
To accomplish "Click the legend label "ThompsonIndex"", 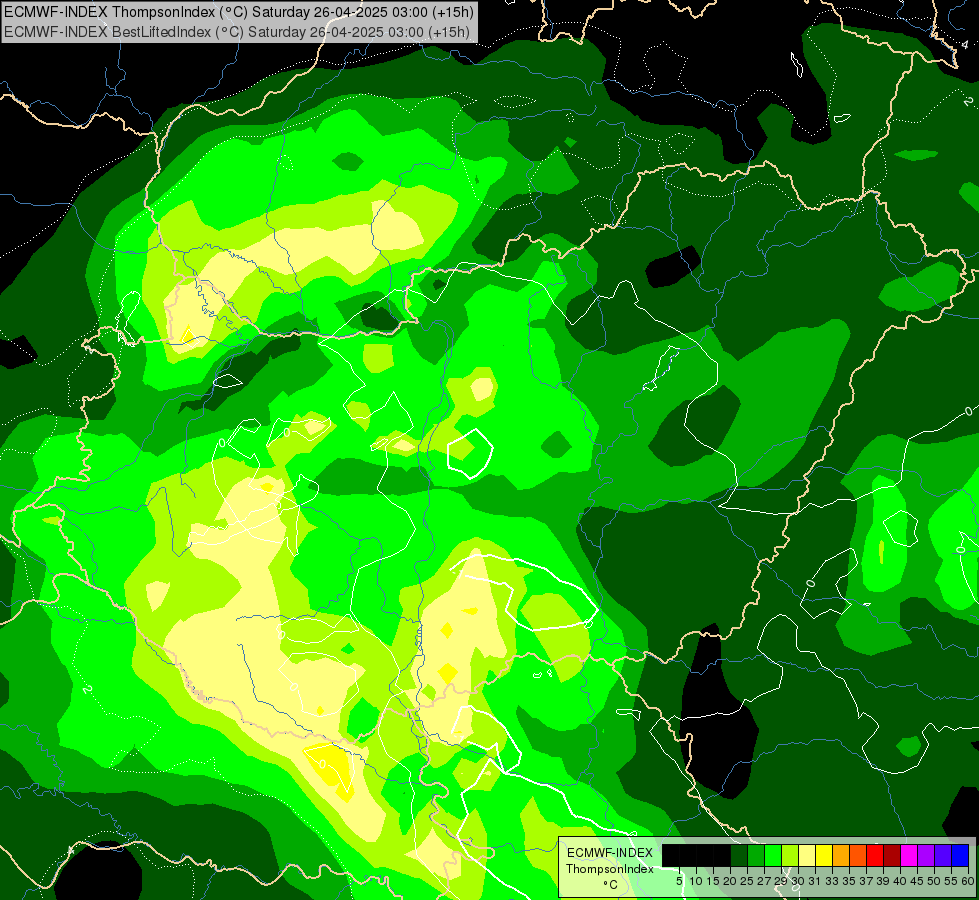I will click(x=609, y=869).
